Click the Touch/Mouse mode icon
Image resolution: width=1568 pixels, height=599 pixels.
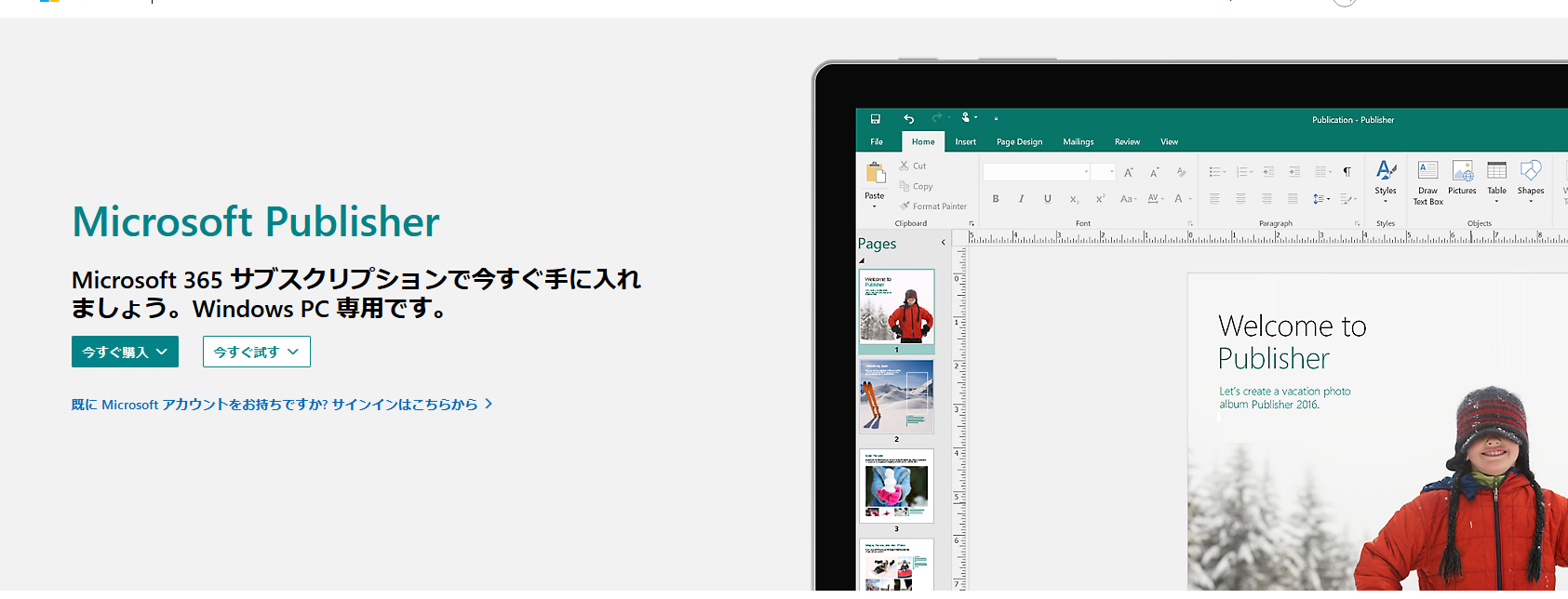pos(967,117)
